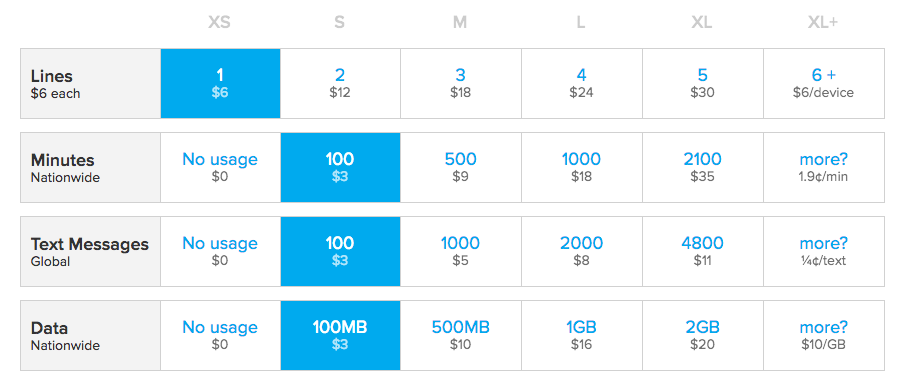The image size is (905, 381).
Task: Select 5 lines at $30
Action: [x=702, y=84]
